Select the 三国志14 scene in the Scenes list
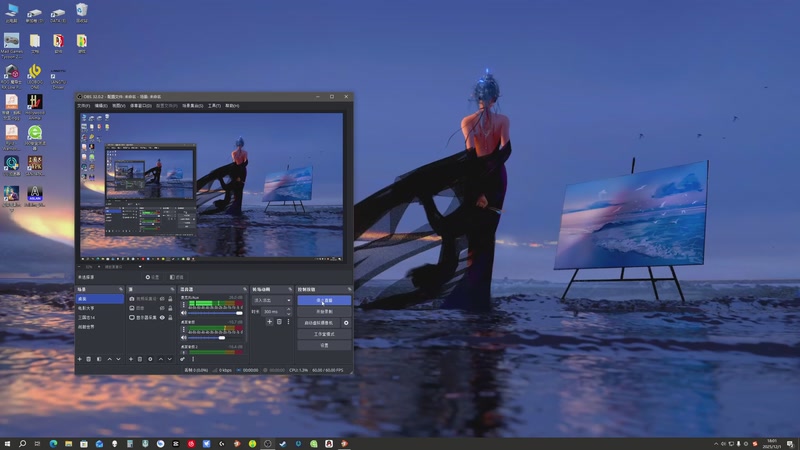 100,317
